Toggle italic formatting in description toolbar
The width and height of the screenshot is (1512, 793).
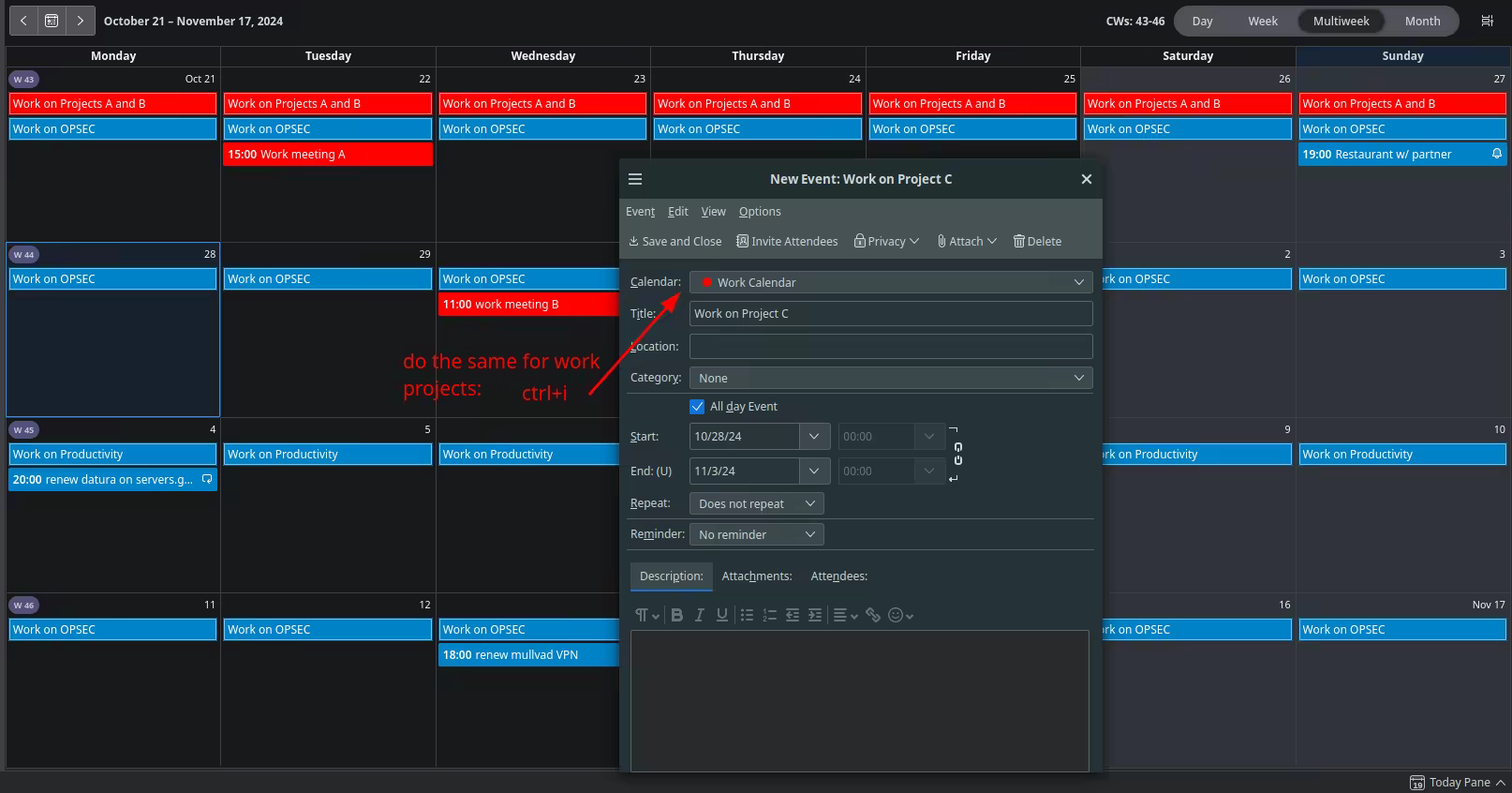tap(699, 615)
